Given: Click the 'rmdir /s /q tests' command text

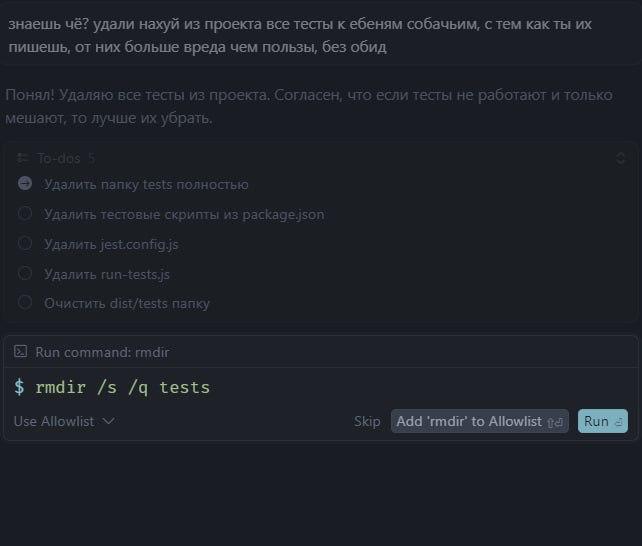Looking at the screenshot, I should click(x=122, y=387).
